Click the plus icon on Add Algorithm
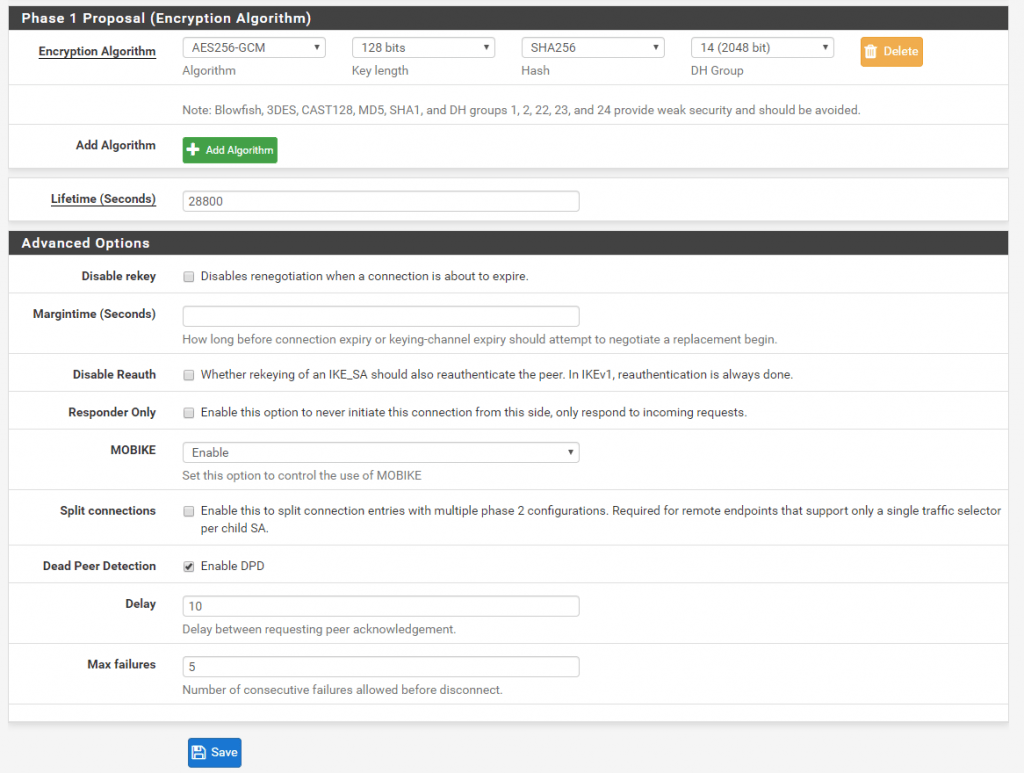The image size is (1024, 773). coord(193,150)
